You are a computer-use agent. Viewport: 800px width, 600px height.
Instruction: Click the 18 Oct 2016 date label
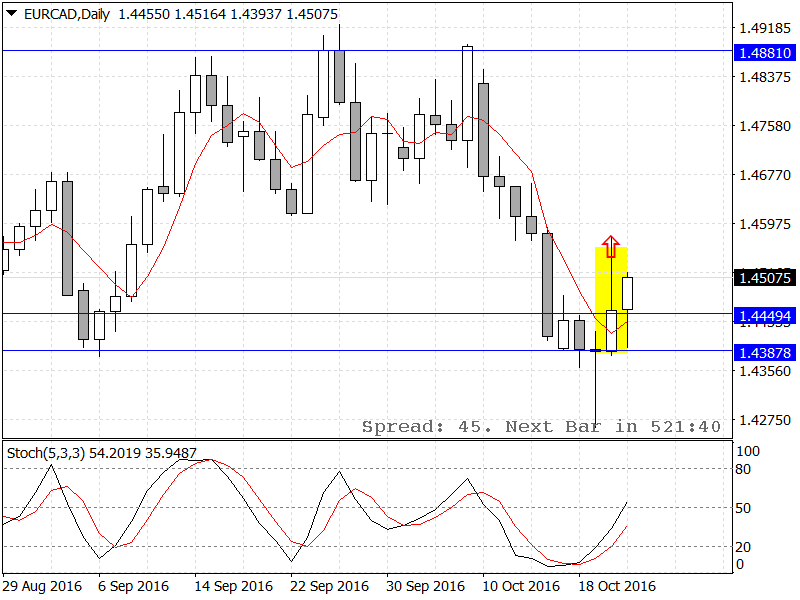point(617,586)
